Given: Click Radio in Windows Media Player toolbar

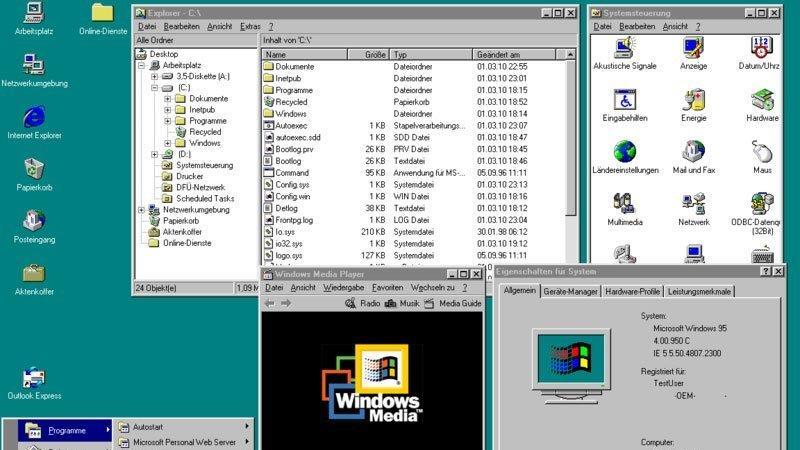Looking at the screenshot, I should [362, 304].
